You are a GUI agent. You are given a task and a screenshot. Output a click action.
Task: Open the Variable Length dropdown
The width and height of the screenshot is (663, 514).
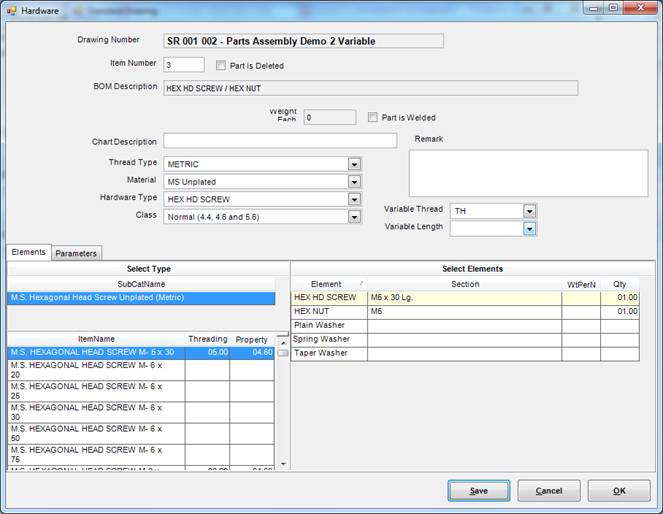click(x=529, y=229)
